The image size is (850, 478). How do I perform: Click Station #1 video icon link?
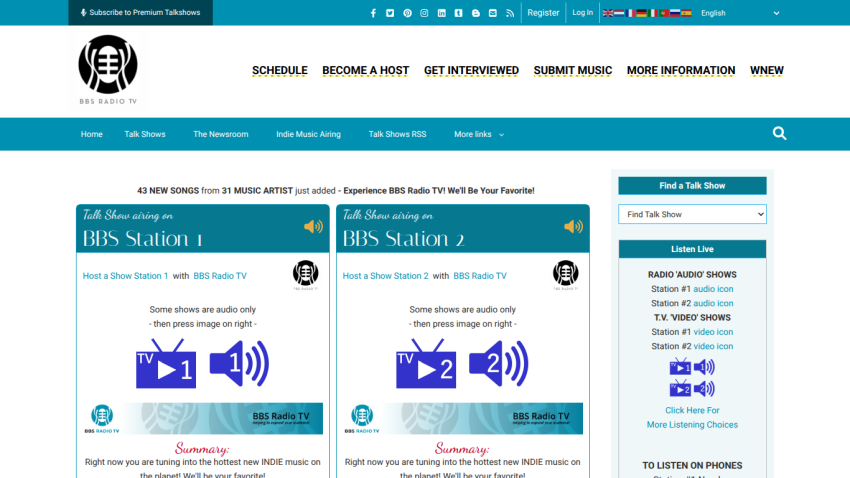tap(713, 332)
